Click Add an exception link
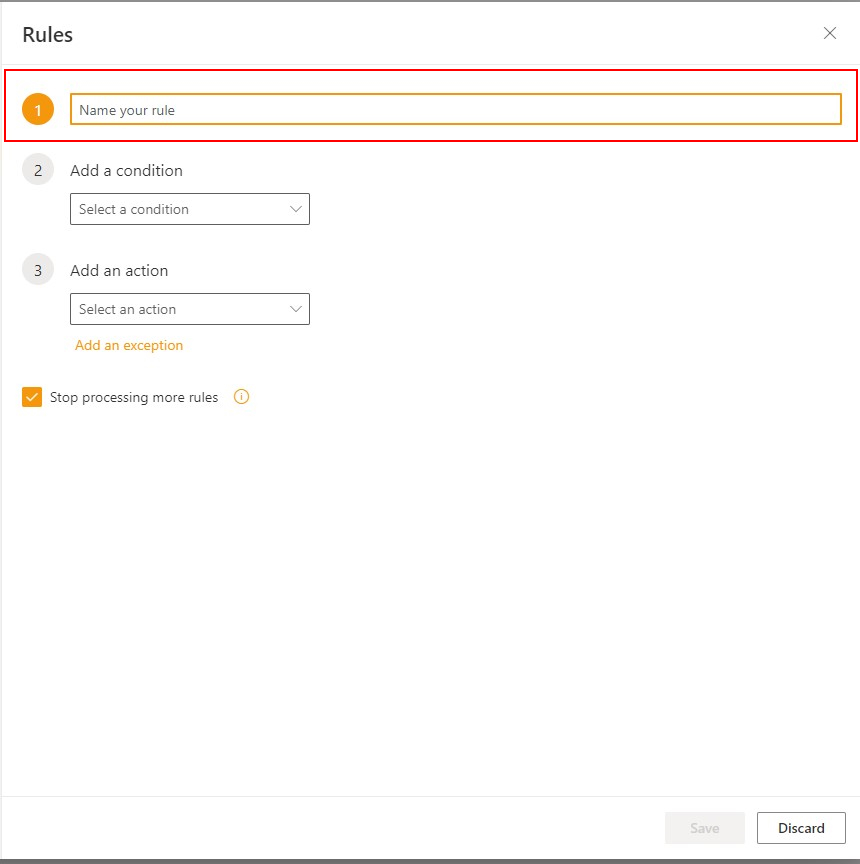This screenshot has height=864, width=860. pyautogui.click(x=129, y=345)
